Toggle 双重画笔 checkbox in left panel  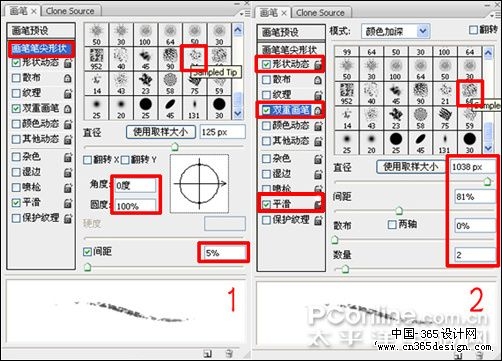(16, 108)
